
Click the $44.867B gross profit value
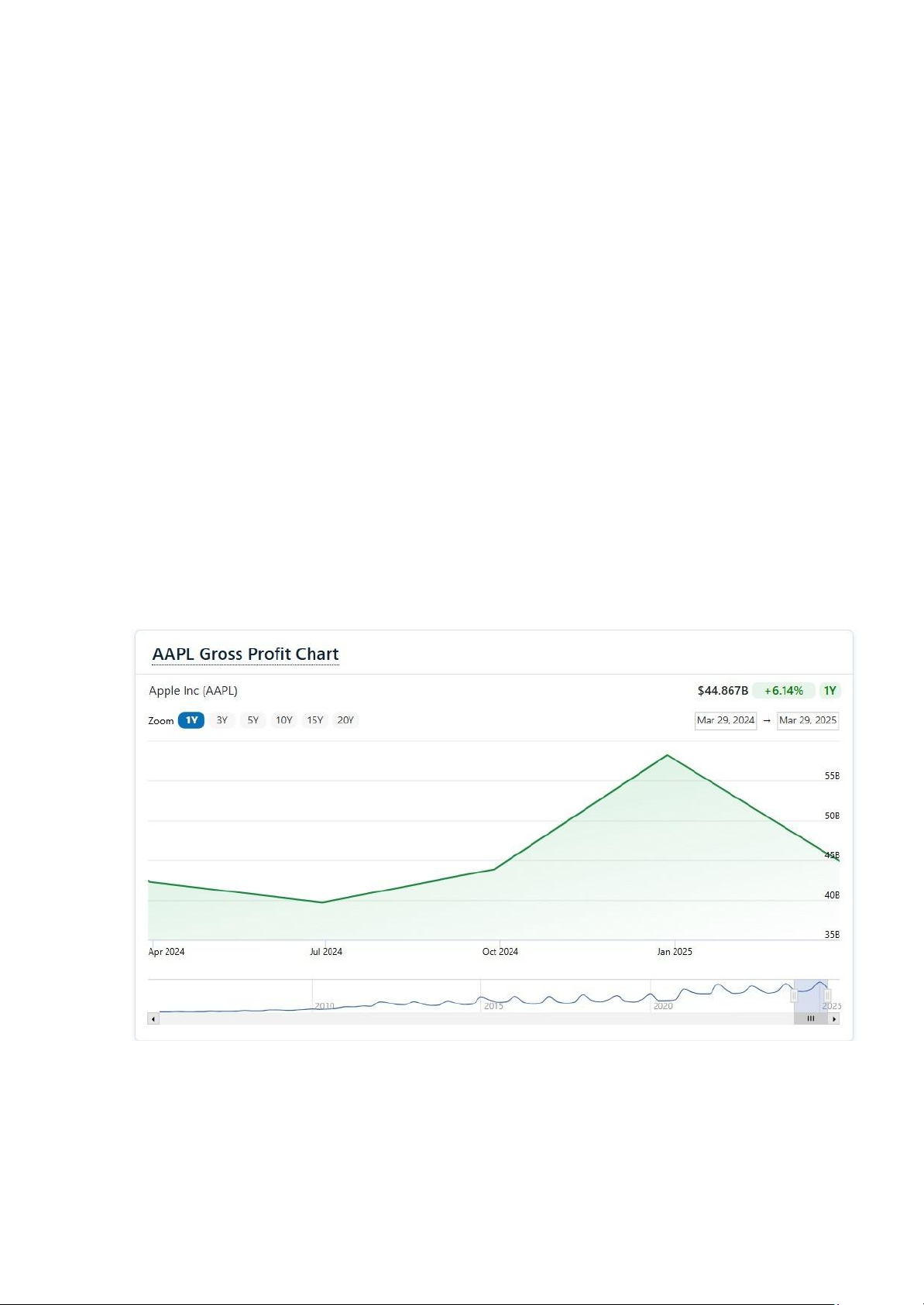coord(723,691)
